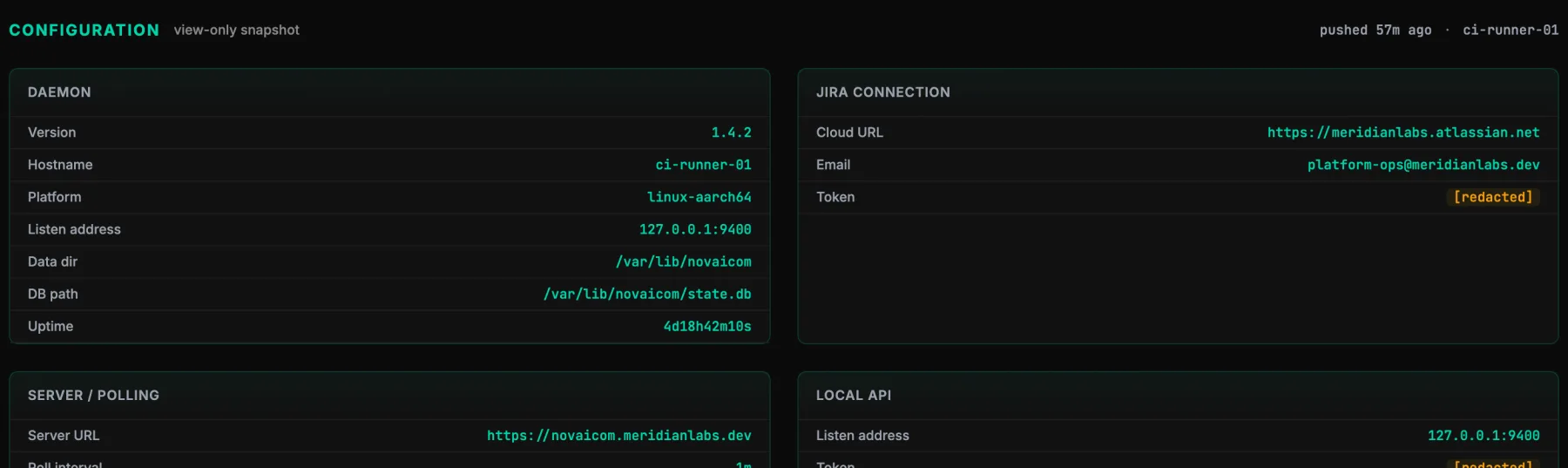Click the Platform row label
The width and height of the screenshot is (1568, 468).
[x=54, y=197]
